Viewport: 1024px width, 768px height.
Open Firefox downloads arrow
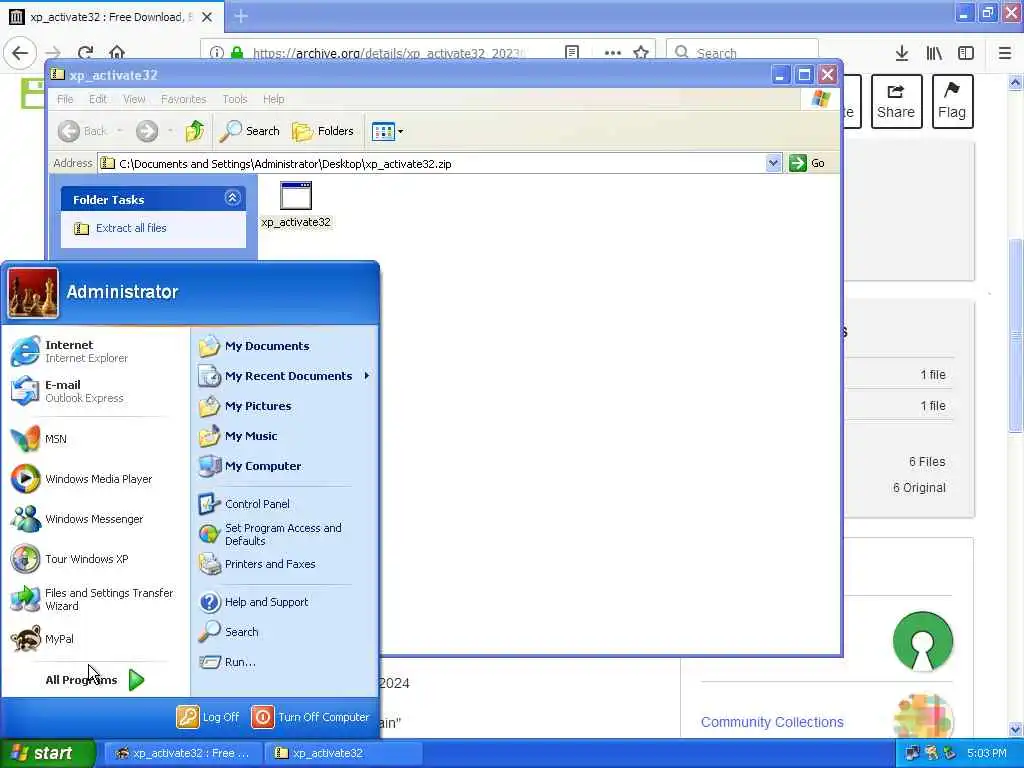tap(901, 53)
